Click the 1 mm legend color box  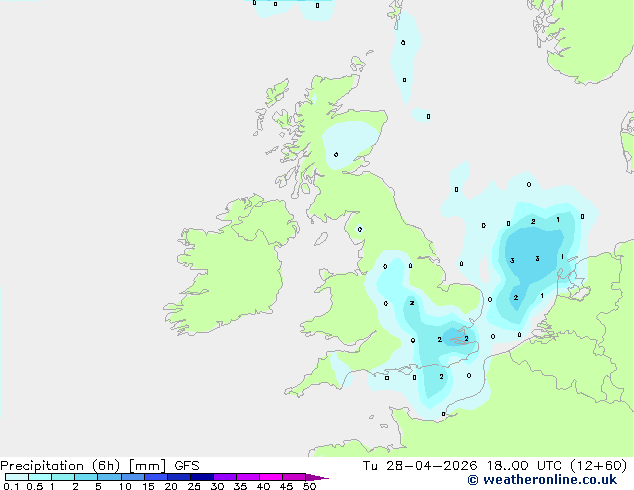click(x=63, y=477)
